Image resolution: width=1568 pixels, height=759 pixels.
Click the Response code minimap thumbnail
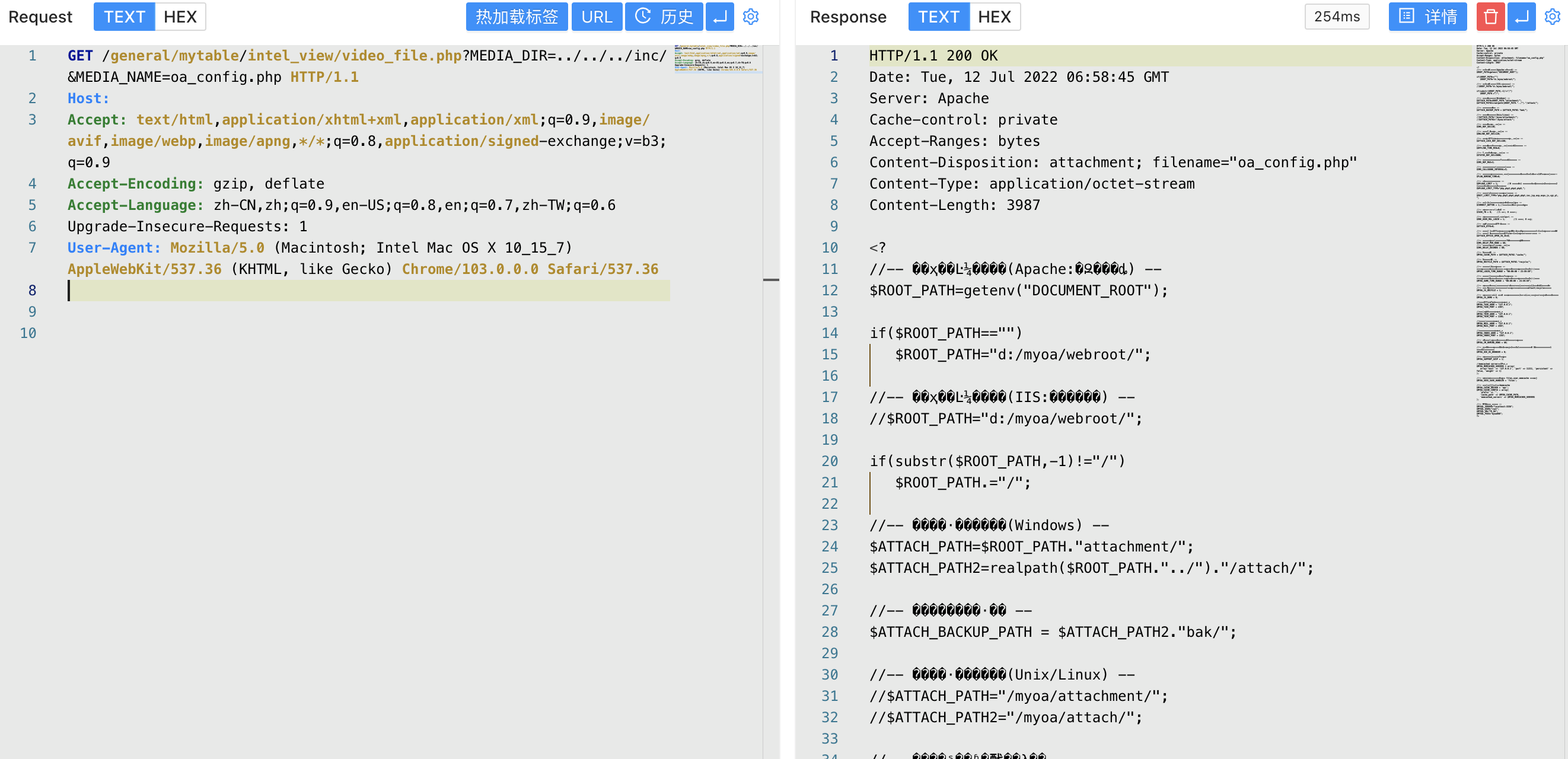click(x=1516, y=231)
